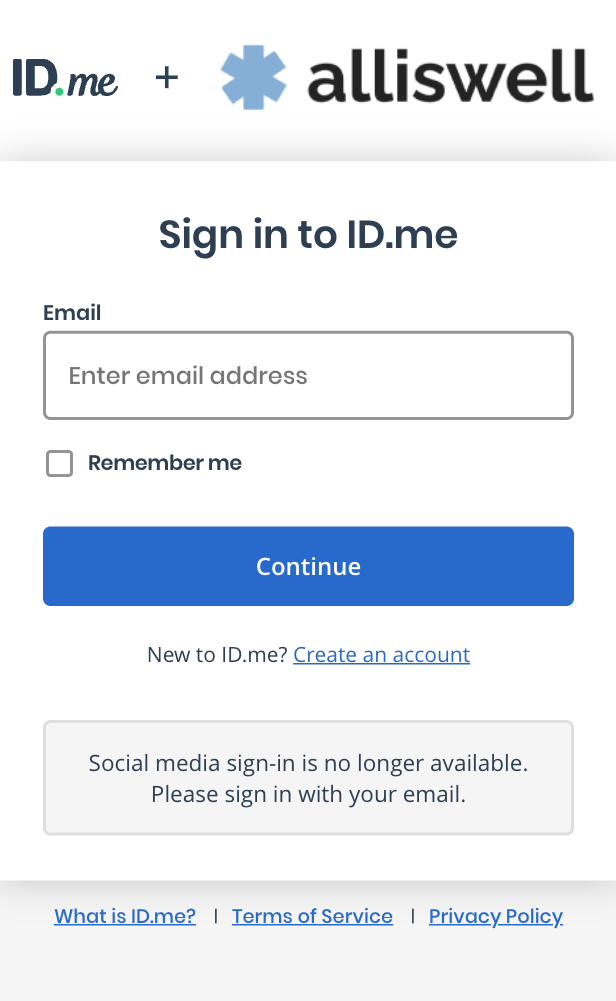Open the Privacy Policy link

tap(496, 916)
